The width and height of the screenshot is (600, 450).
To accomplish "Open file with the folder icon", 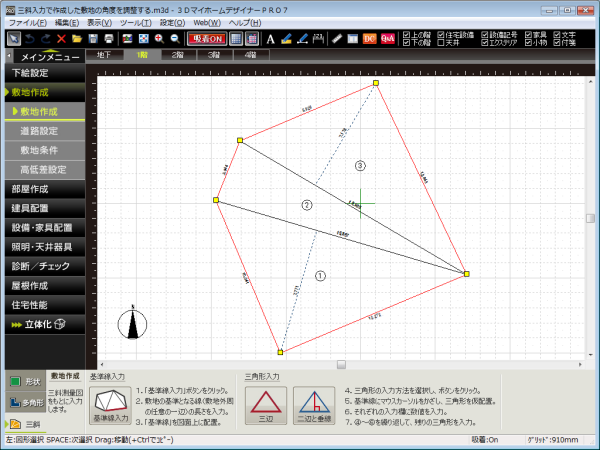I will [76, 38].
